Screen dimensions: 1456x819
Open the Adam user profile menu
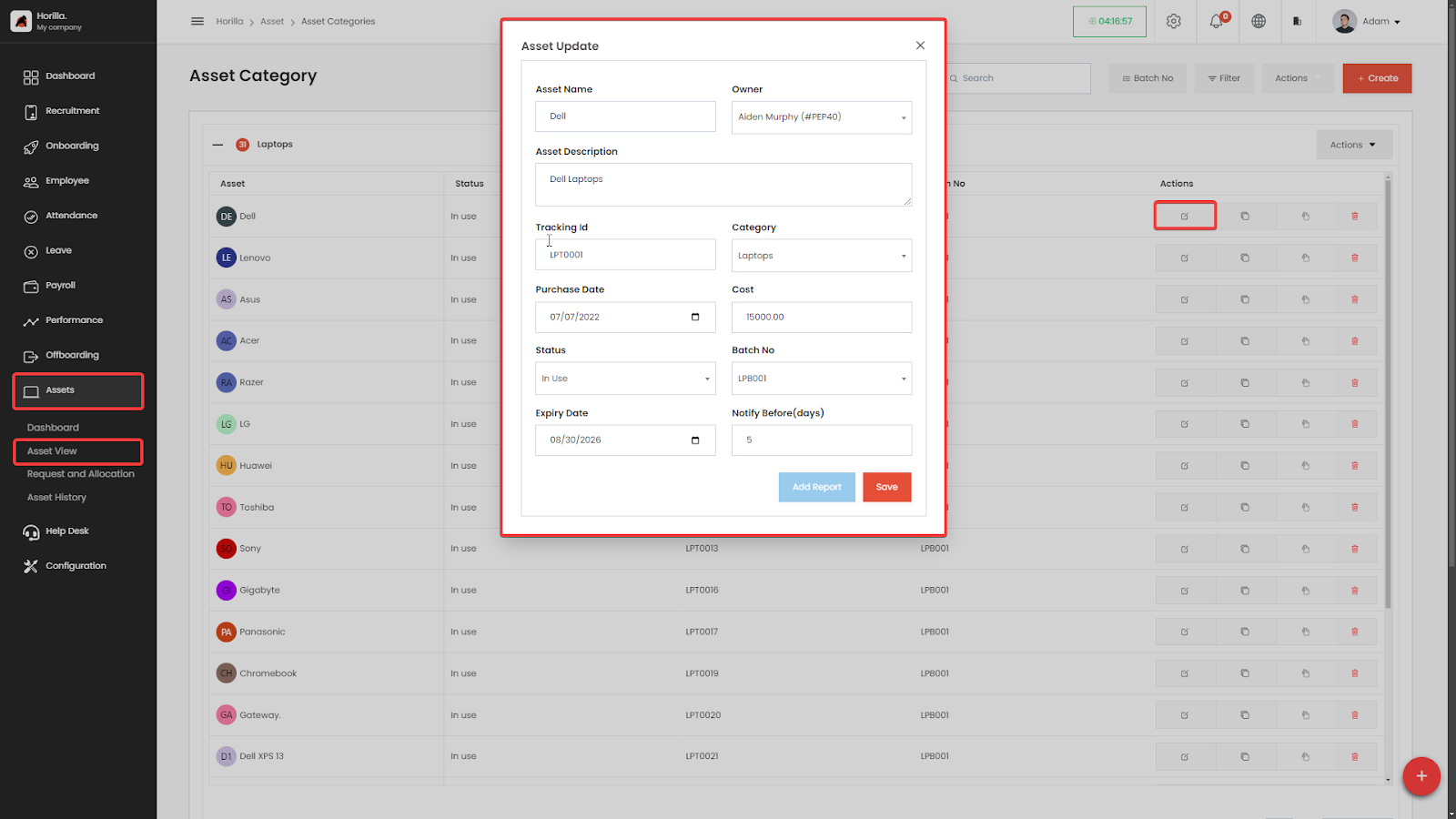pyautogui.click(x=1367, y=21)
